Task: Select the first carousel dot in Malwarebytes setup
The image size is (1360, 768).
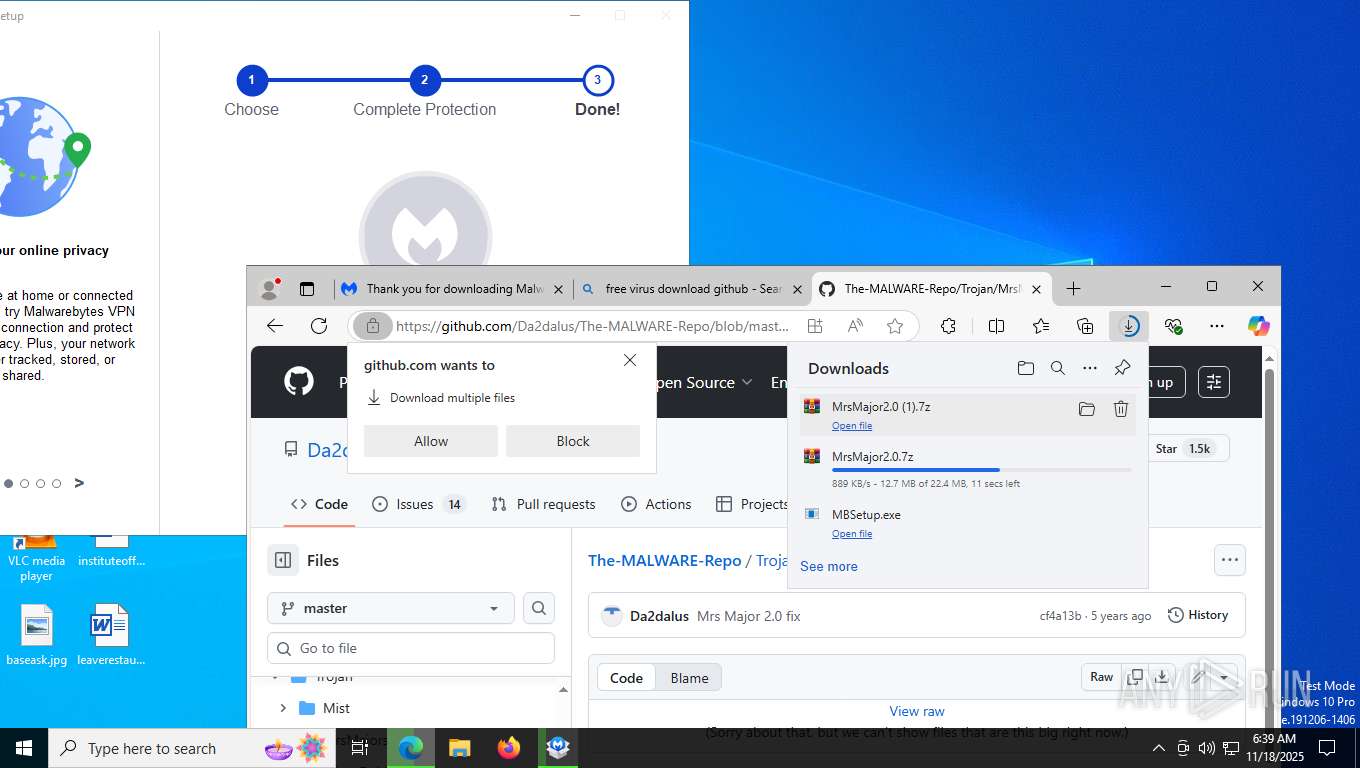Action: tap(9, 483)
